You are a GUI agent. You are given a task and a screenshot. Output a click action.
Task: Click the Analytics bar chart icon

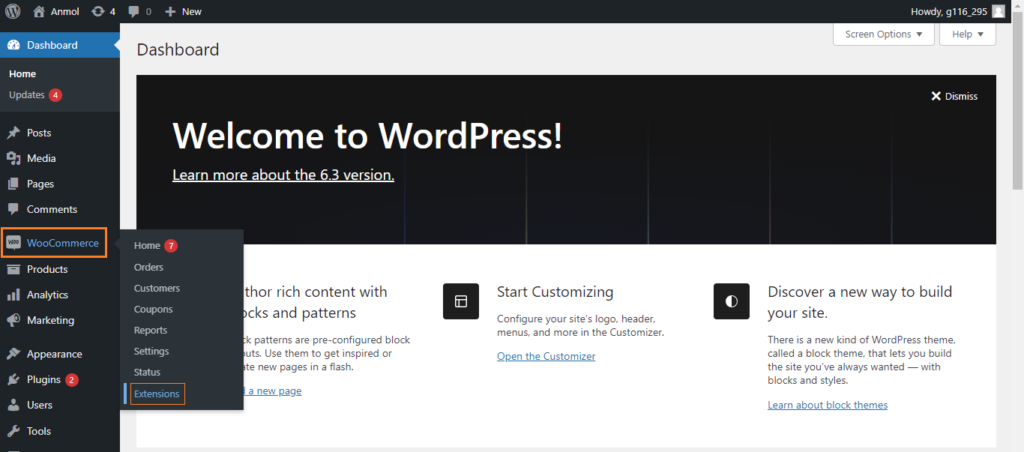coord(13,295)
